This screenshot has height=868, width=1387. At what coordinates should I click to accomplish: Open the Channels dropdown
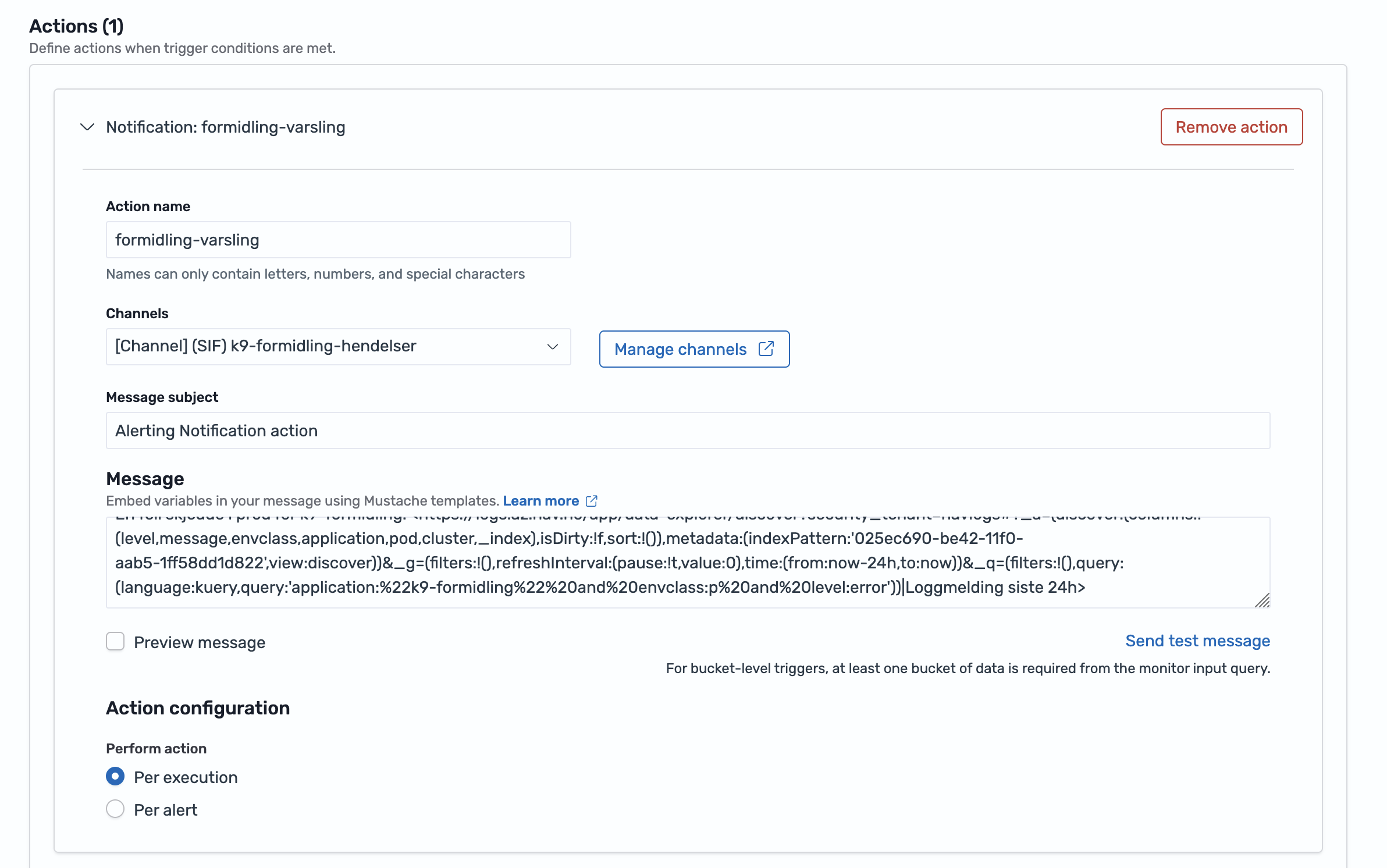337,347
